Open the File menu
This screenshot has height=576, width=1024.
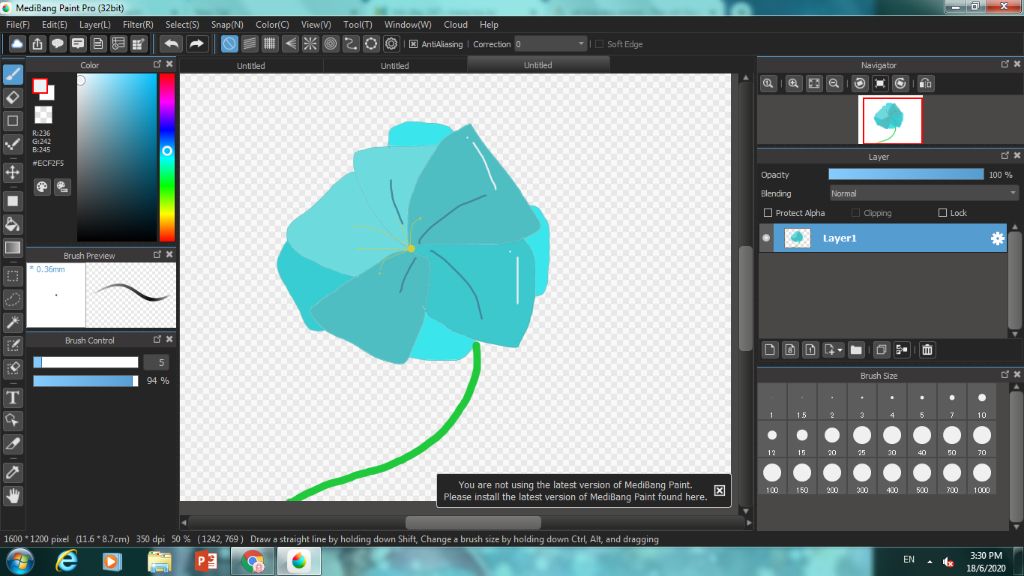pos(18,25)
